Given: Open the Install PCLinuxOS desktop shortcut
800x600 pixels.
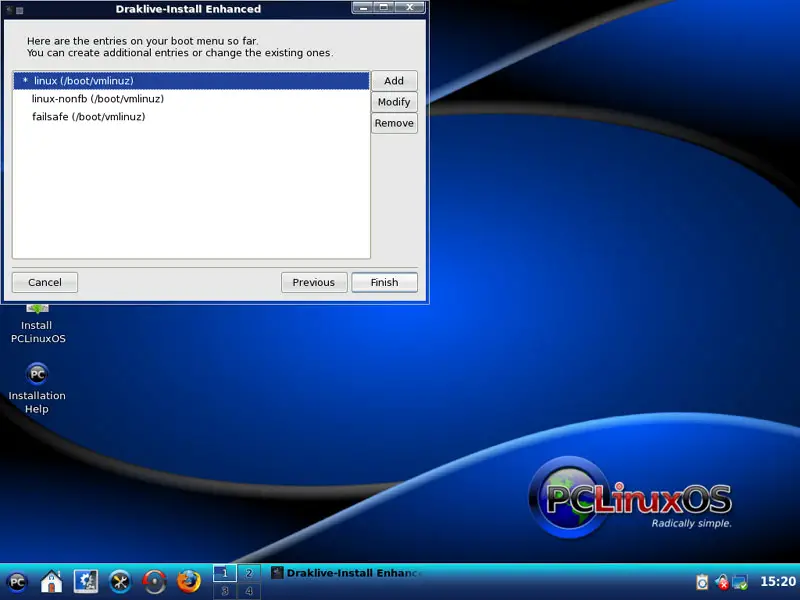Looking at the screenshot, I should coord(38,324).
